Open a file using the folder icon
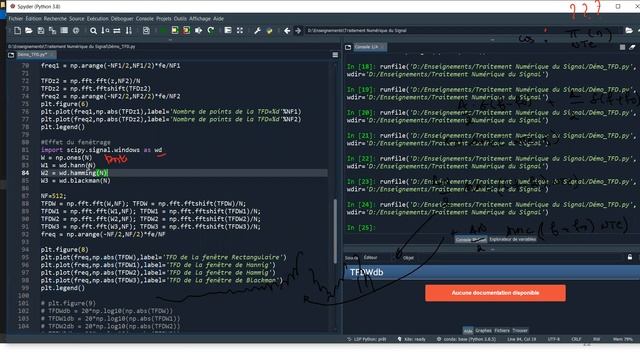 point(29,31)
